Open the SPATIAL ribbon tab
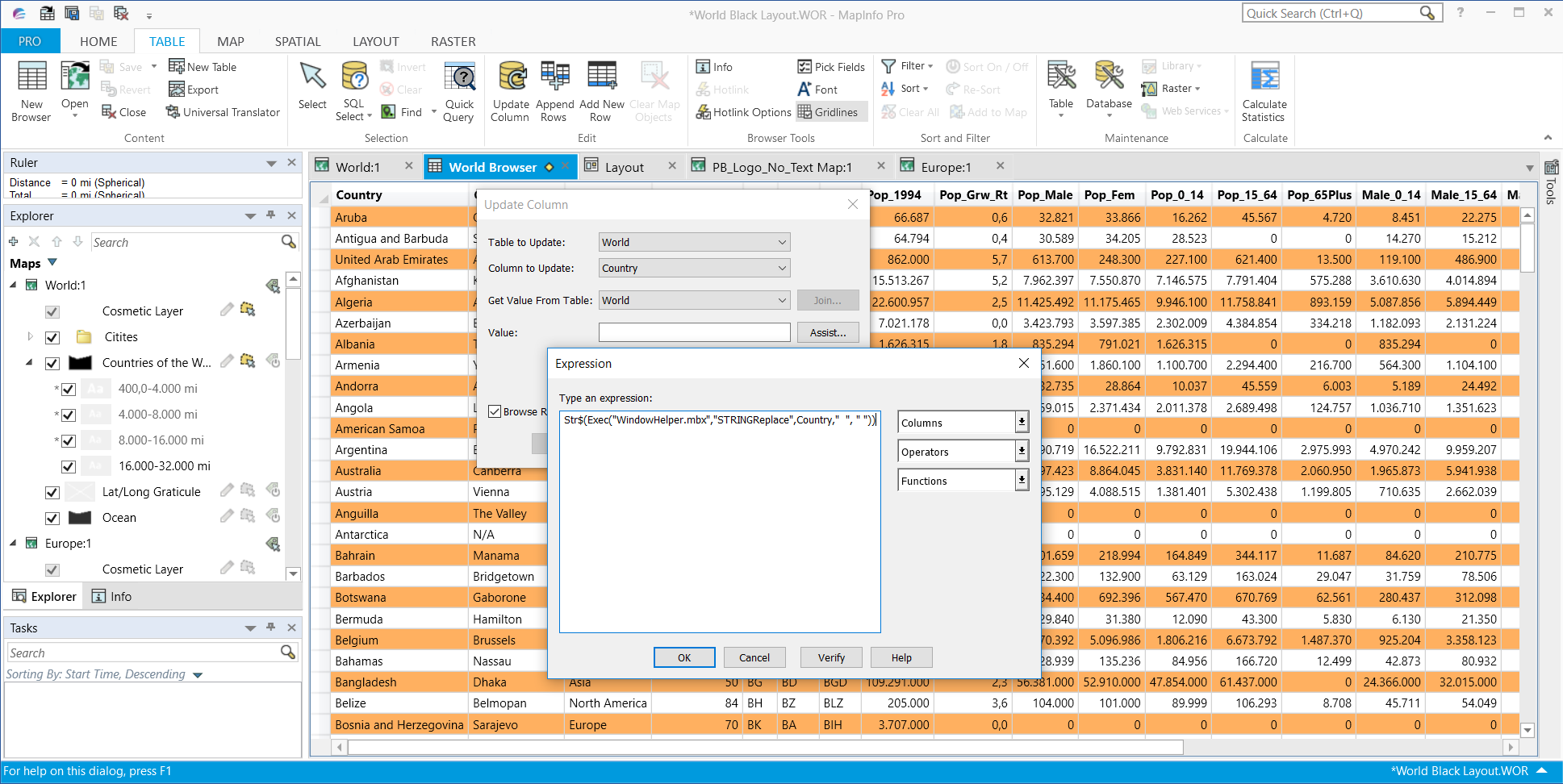Viewport: 1563px width, 784px height. (297, 41)
